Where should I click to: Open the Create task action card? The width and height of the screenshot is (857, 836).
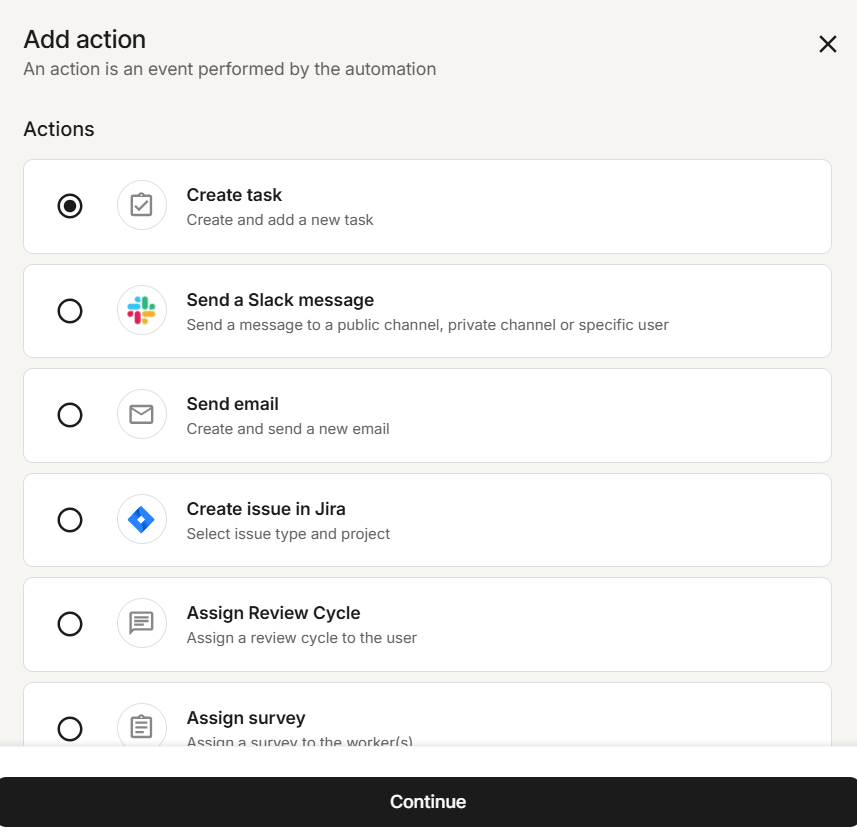[x=428, y=206]
